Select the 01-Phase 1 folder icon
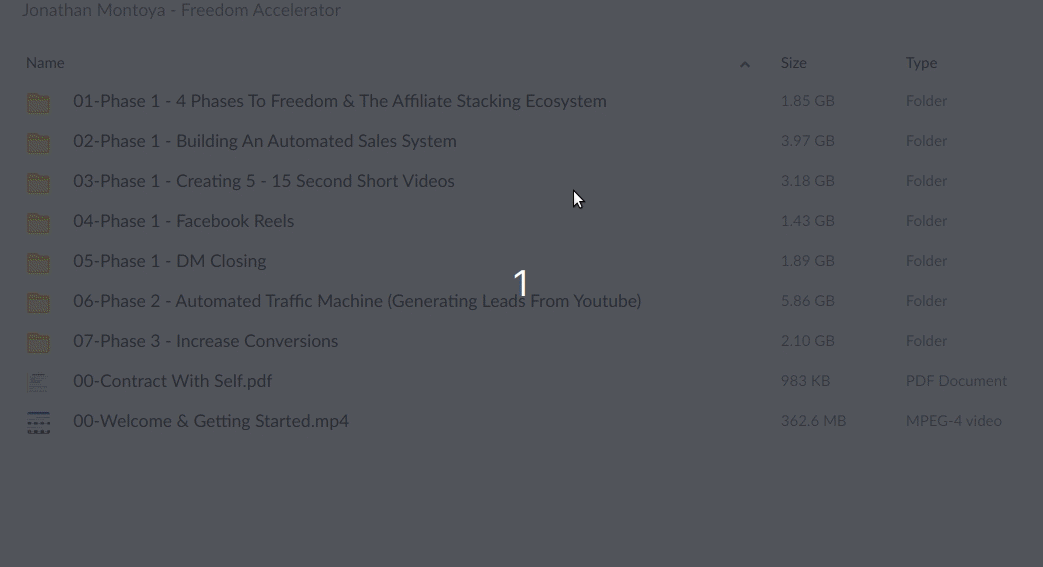The image size is (1043, 567). click(x=39, y=102)
